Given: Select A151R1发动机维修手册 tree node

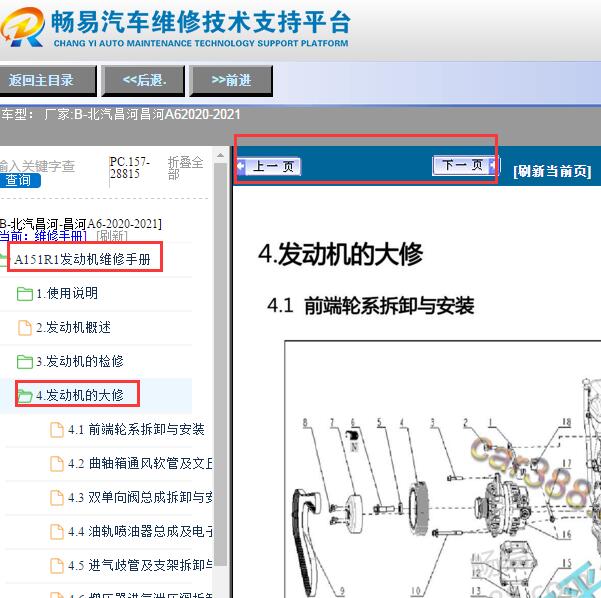Looking at the screenshot, I should click(82, 260).
